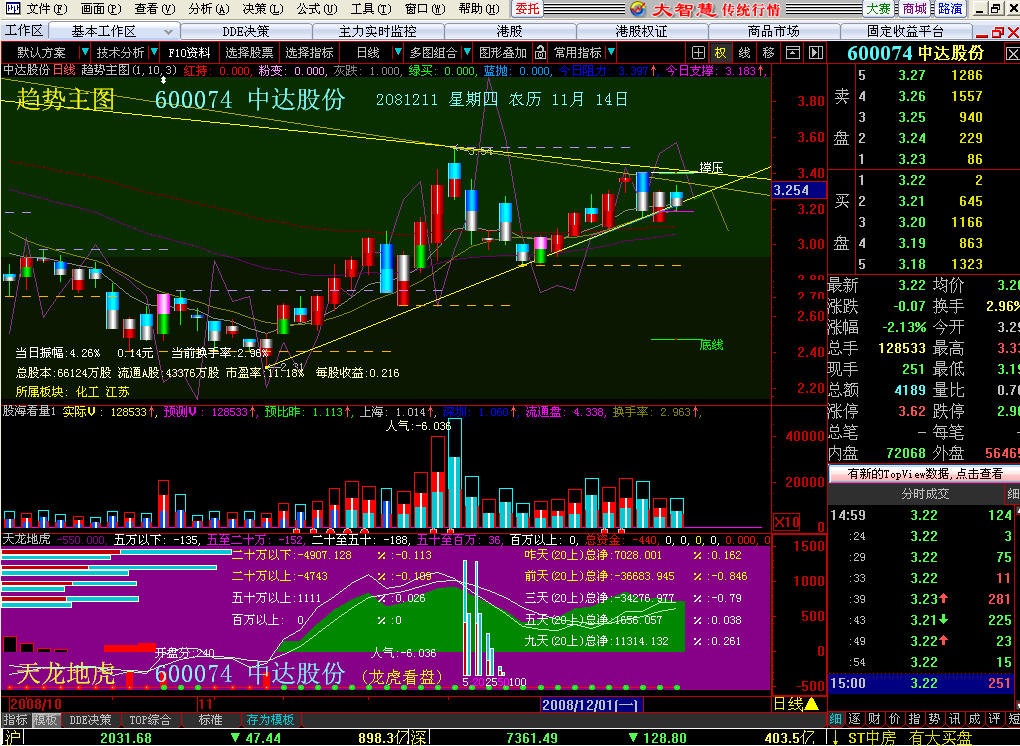This screenshot has height=746, width=1020.
Task: Open the 默认方案 dropdown arrow
Action: (x=85, y=52)
